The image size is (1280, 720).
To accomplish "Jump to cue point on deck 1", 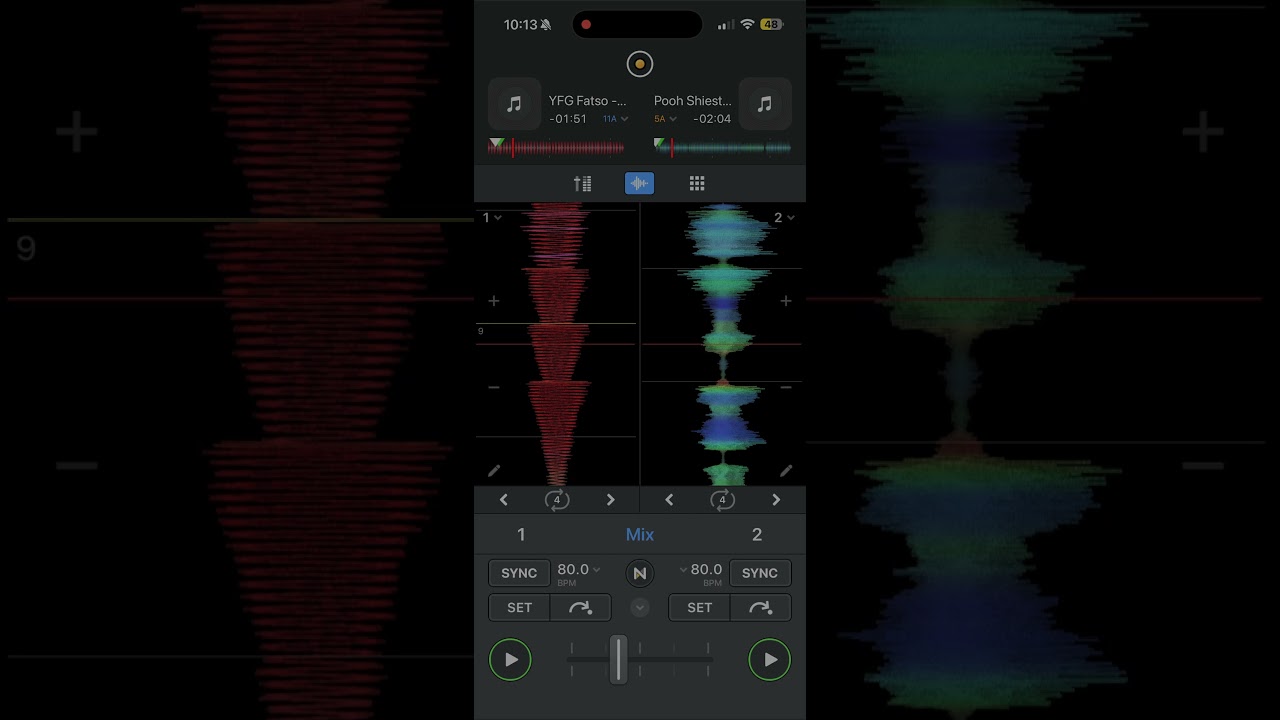I will [580, 607].
